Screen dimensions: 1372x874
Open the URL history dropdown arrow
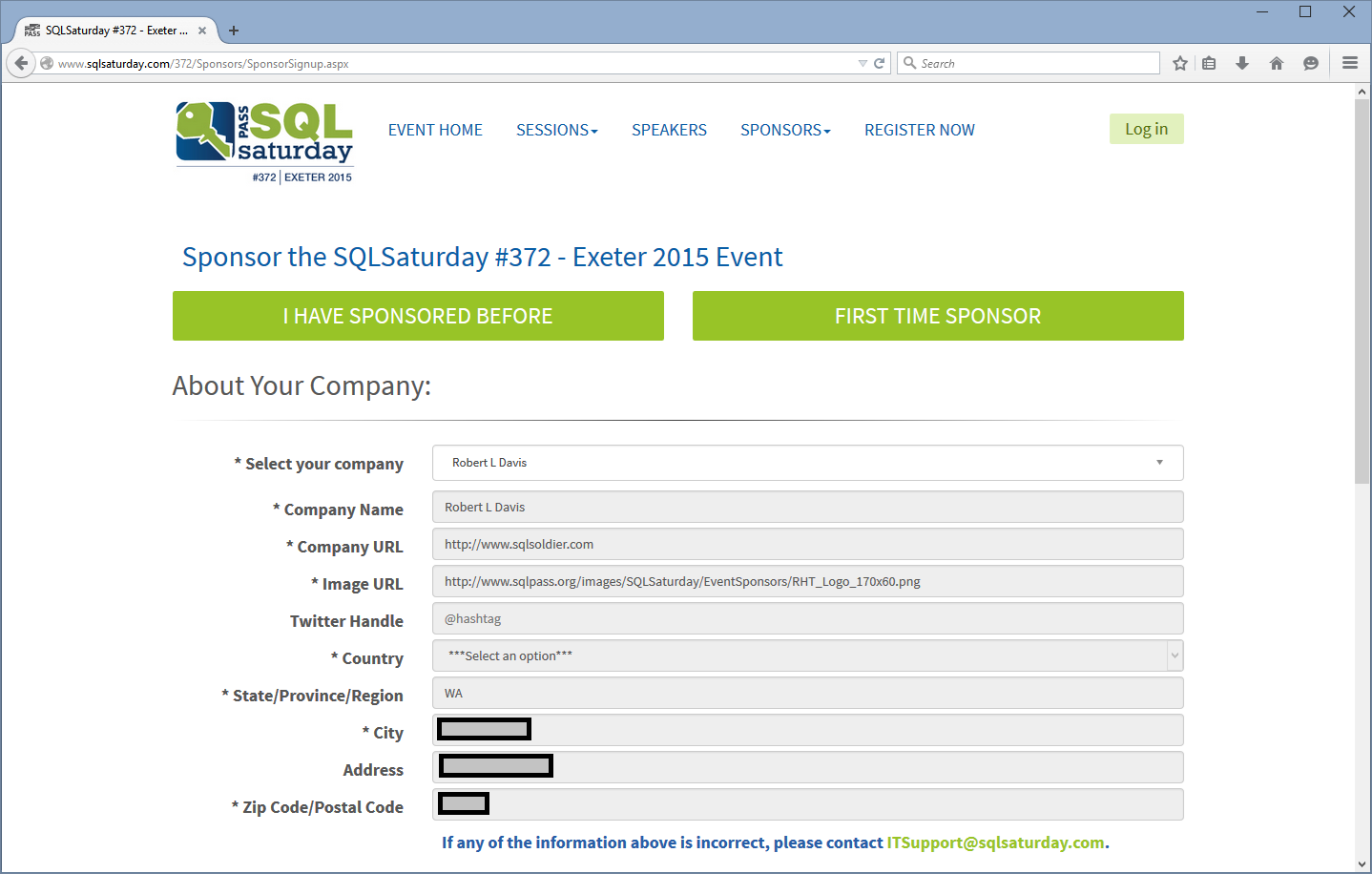(x=863, y=64)
